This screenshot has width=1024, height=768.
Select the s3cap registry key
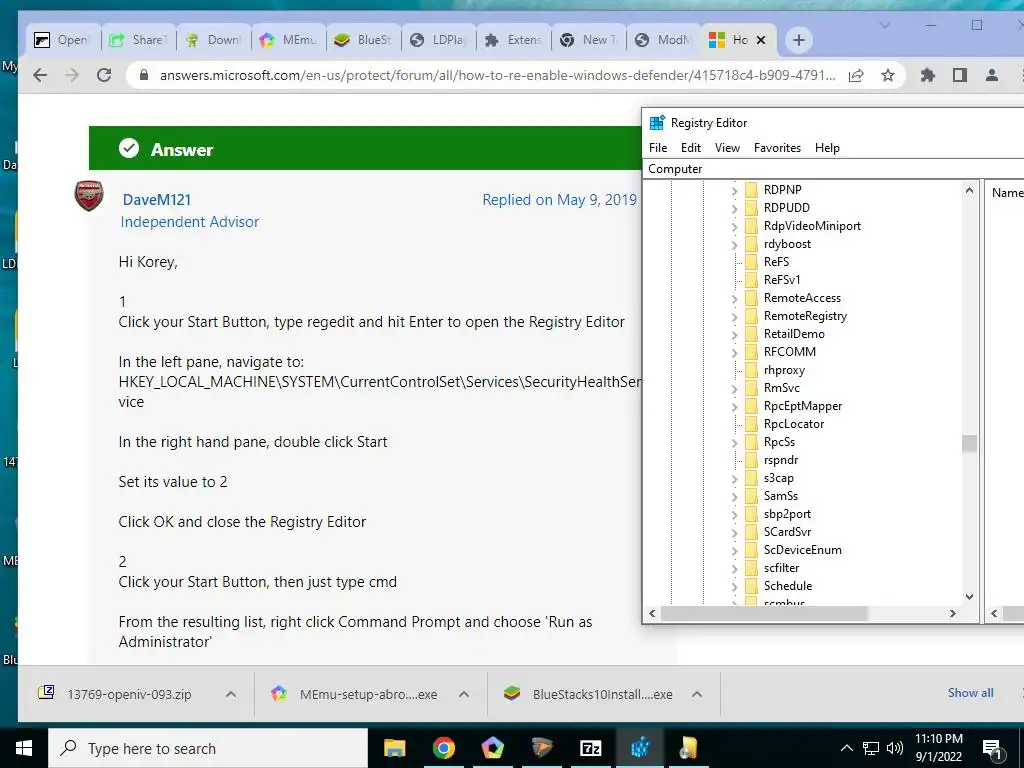point(778,478)
